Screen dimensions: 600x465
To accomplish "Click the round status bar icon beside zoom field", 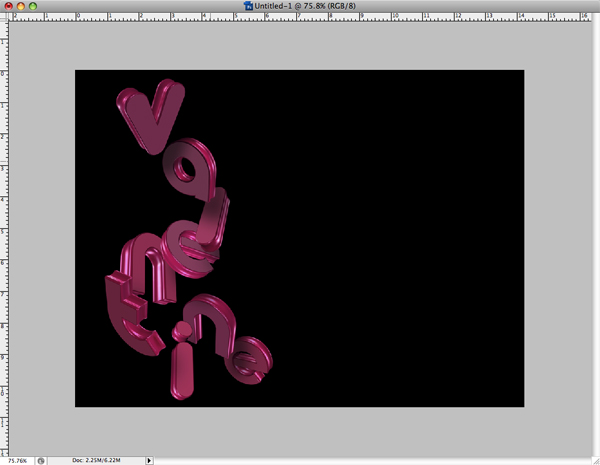I will 41,461.
